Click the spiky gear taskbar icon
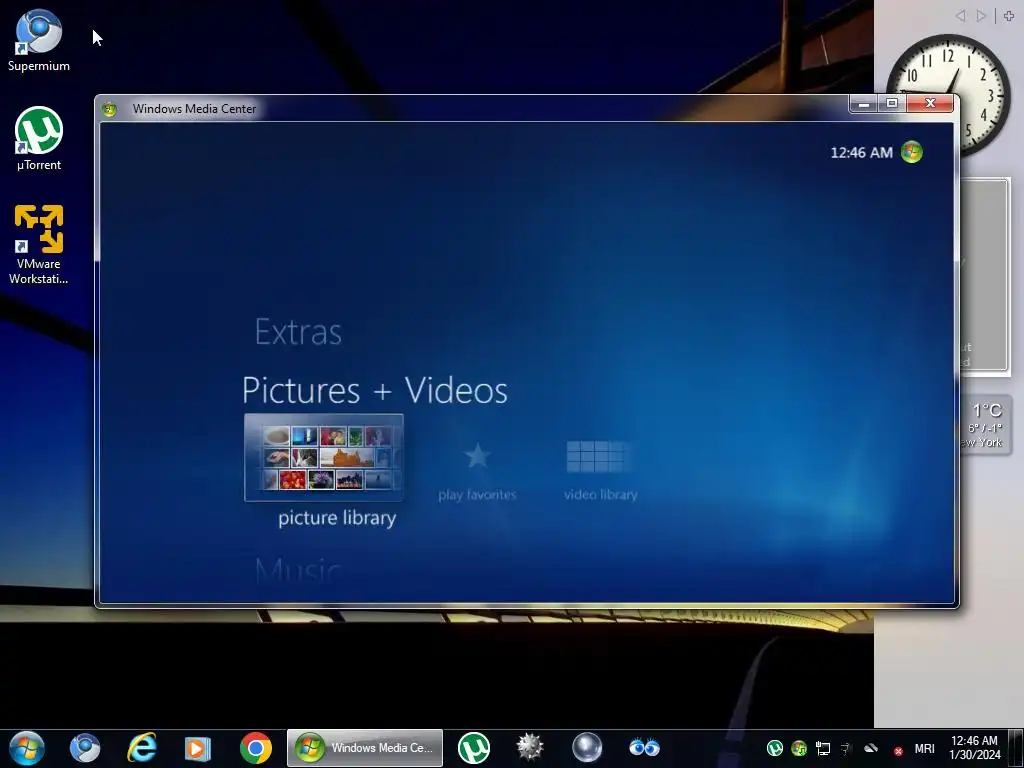The image size is (1024, 768). point(530,748)
